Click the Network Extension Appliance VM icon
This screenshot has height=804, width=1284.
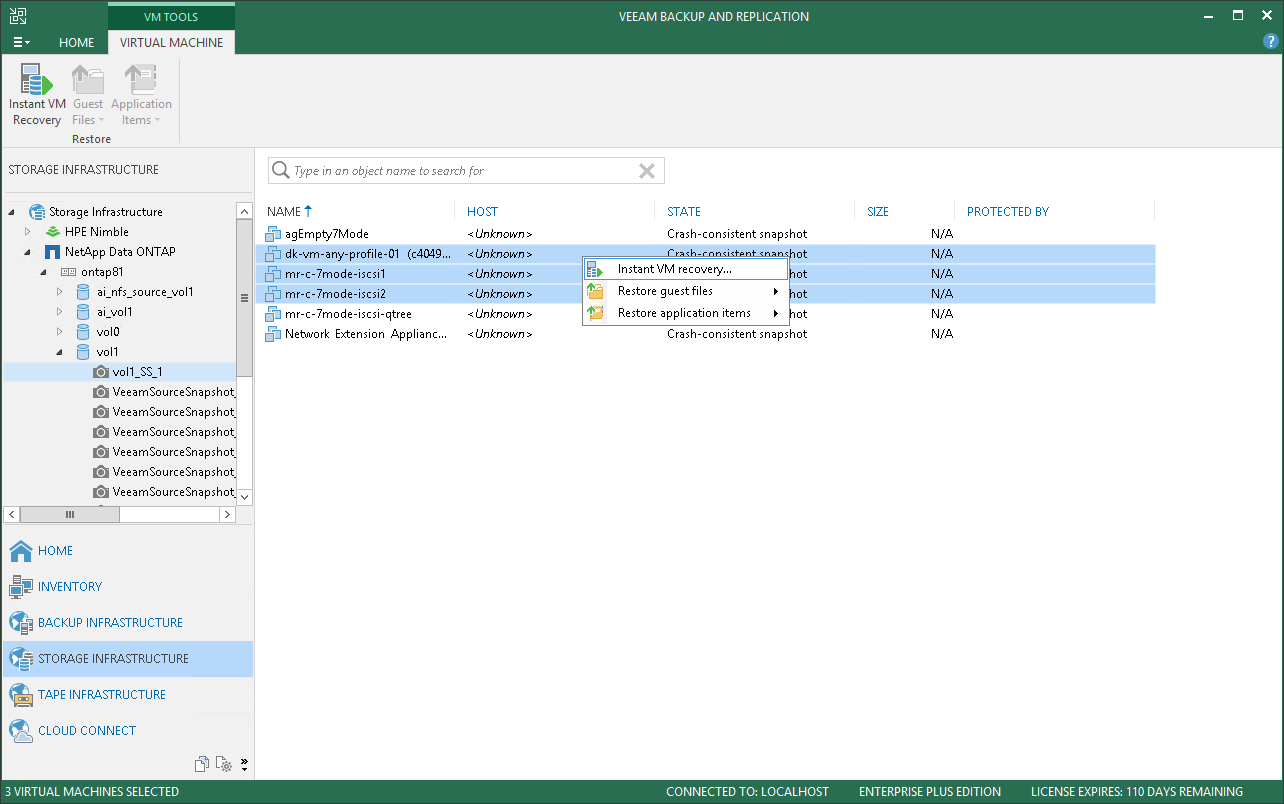(x=273, y=334)
